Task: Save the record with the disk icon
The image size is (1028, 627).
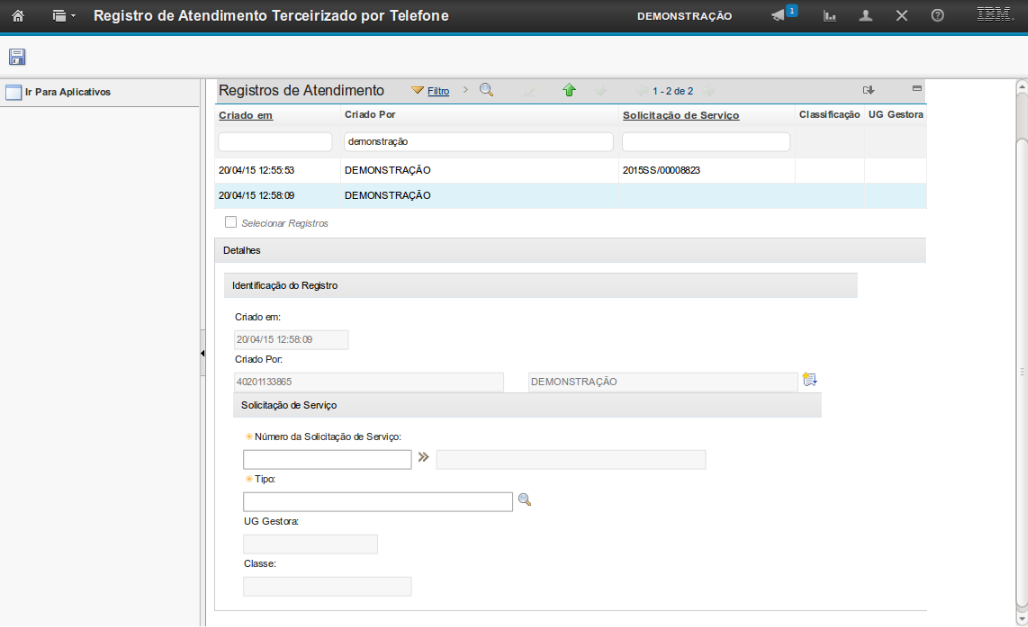Action: click(17, 57)
